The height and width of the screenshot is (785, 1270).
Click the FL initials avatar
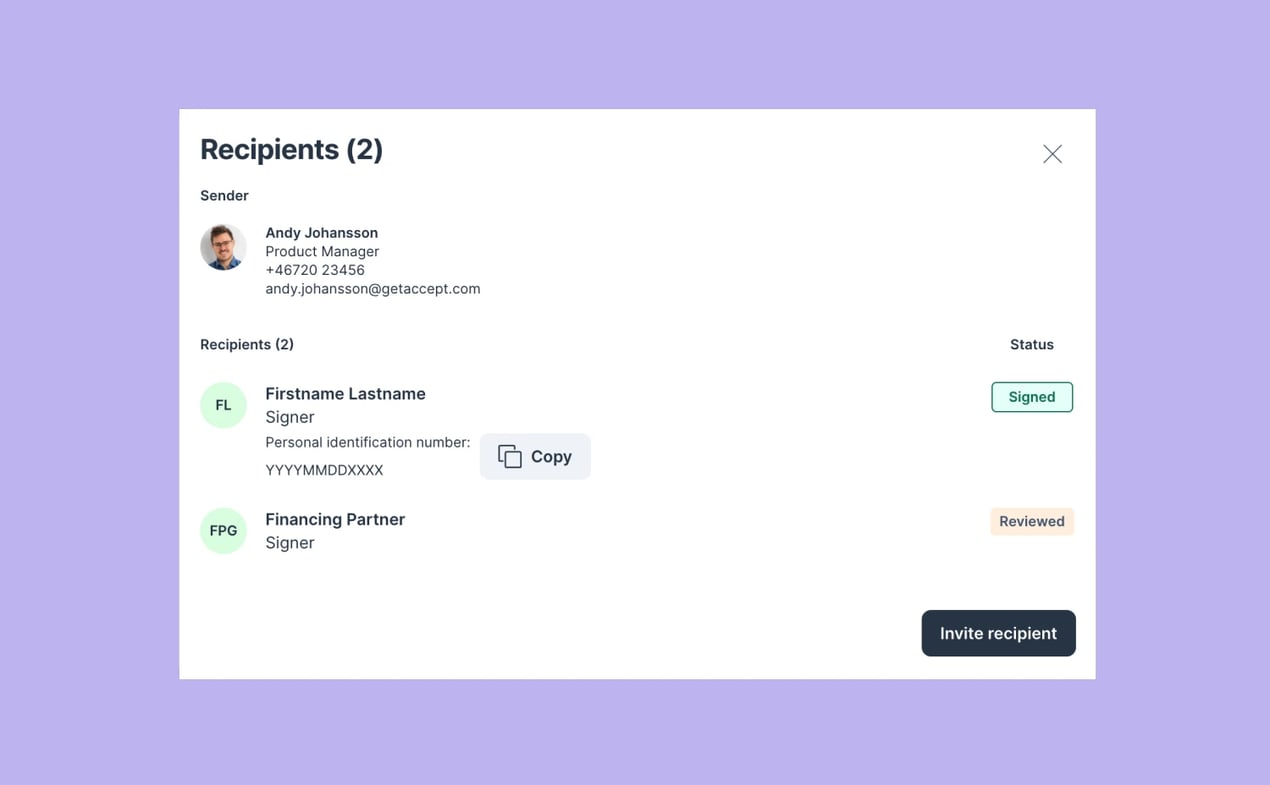223,405
